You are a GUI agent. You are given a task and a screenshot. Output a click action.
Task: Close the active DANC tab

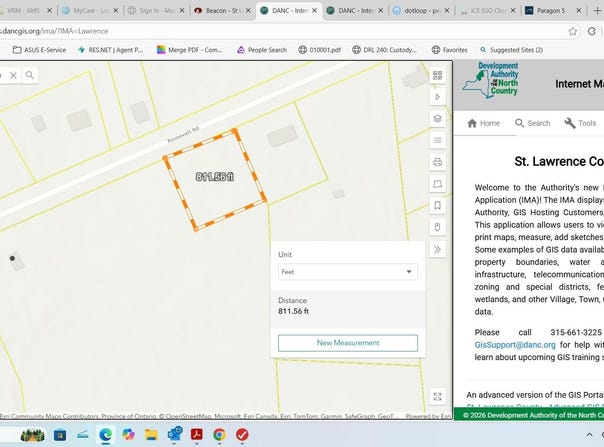314,11
